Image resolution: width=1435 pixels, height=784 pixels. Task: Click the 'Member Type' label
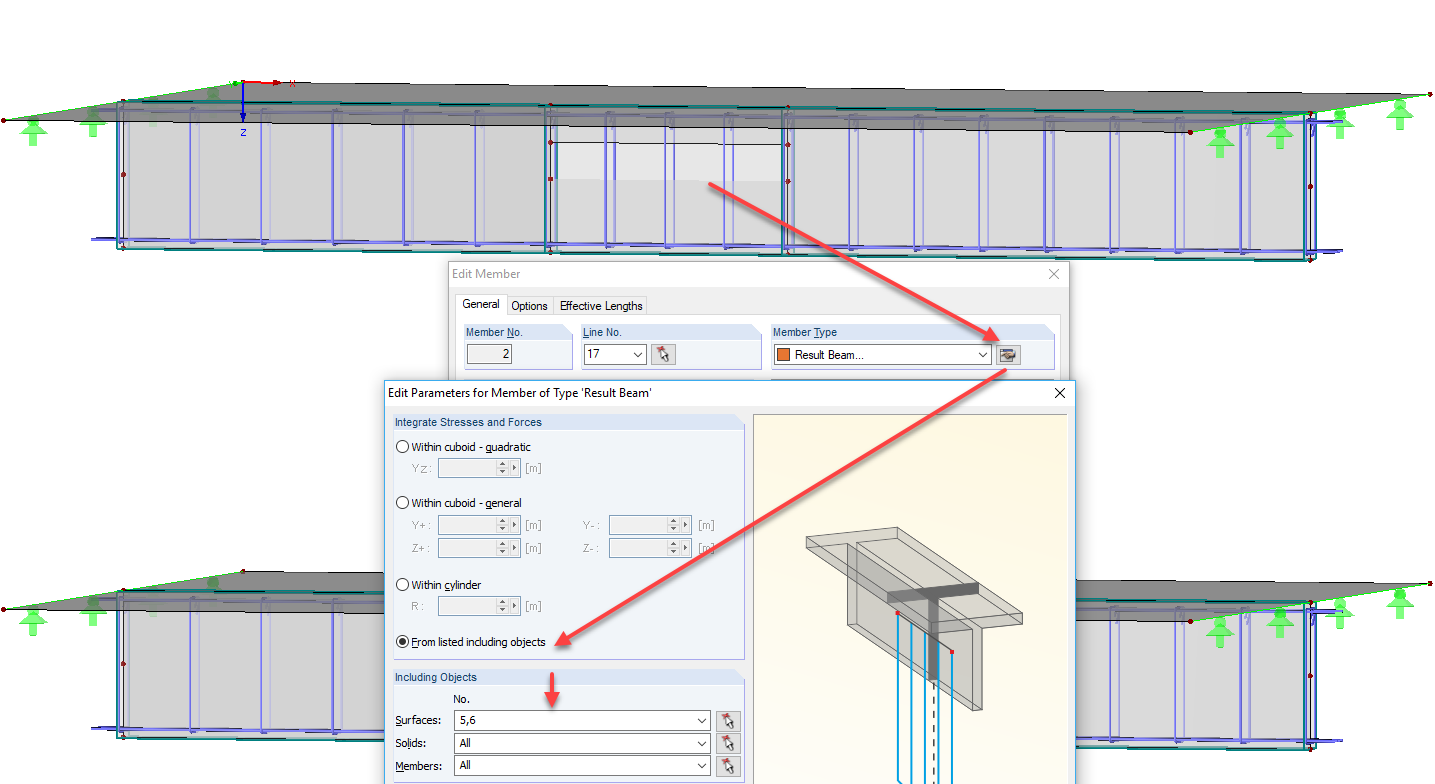(x=805, y=332)
